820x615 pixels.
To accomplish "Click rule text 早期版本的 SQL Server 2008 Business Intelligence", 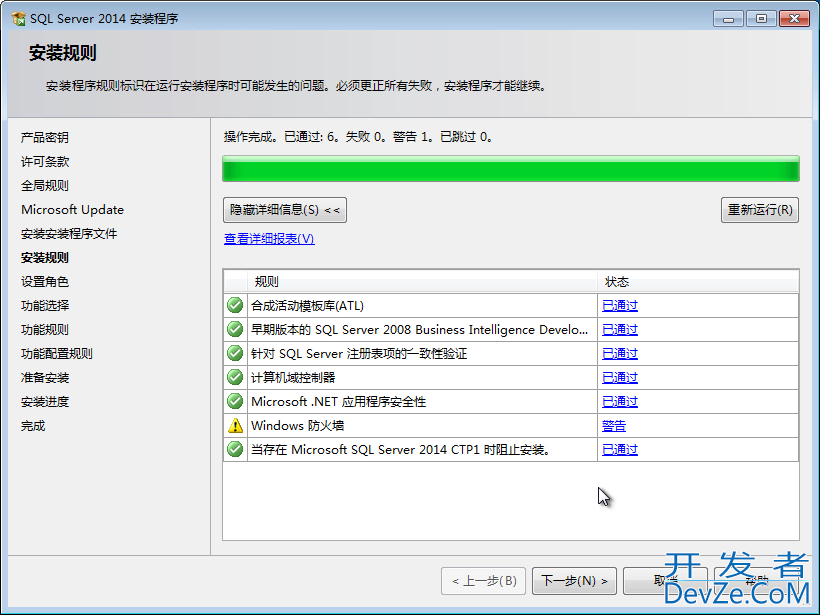I will click(x=419, y=329).
